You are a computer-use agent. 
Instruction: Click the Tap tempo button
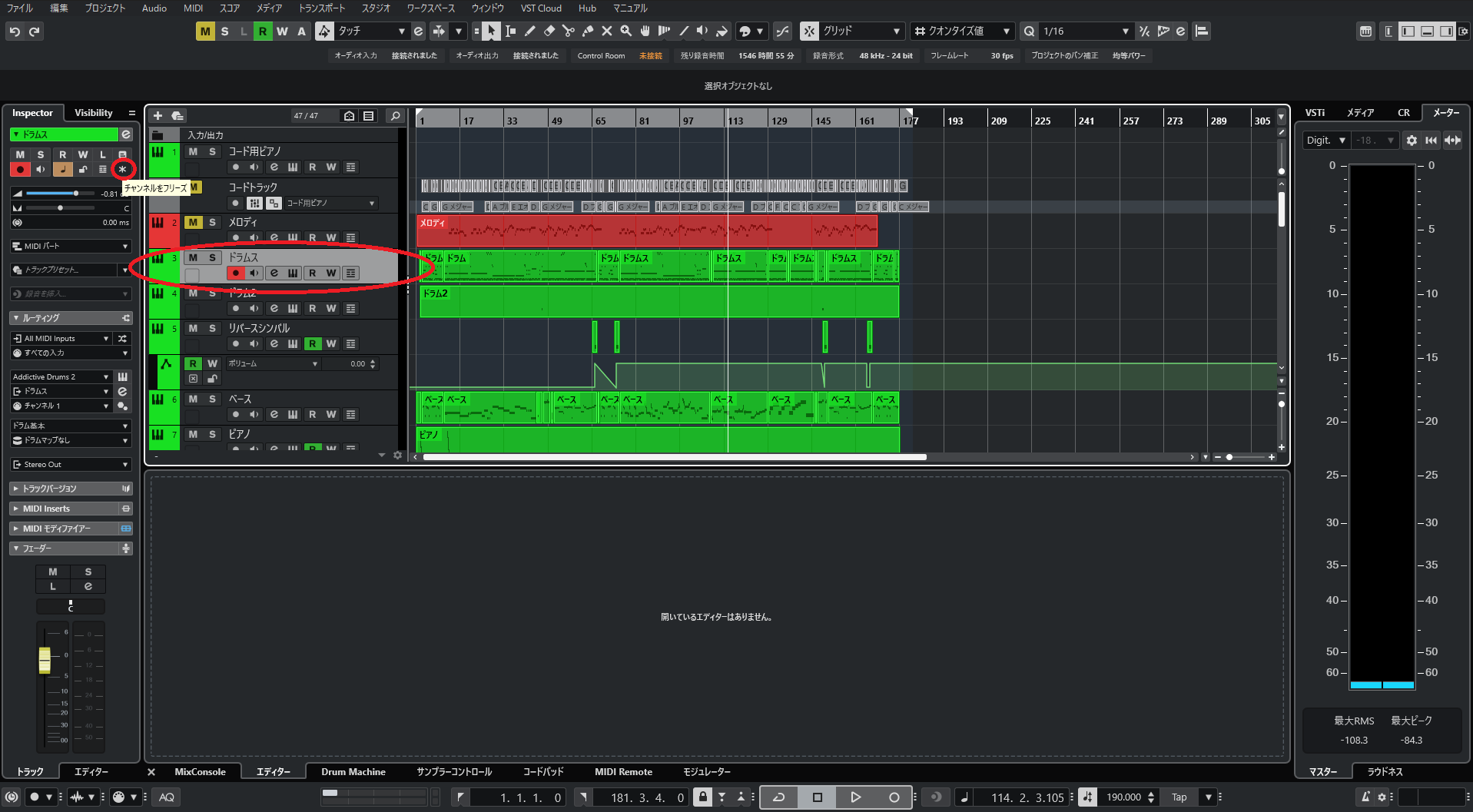coord(1179,797)
